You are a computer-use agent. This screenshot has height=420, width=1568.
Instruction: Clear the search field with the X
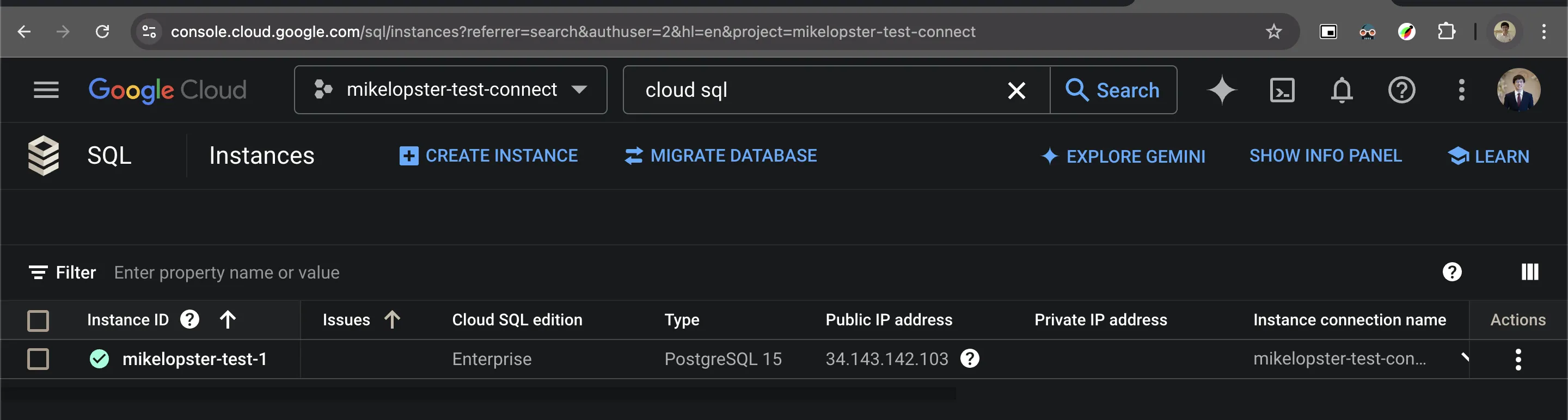(x=1016, y=90)
